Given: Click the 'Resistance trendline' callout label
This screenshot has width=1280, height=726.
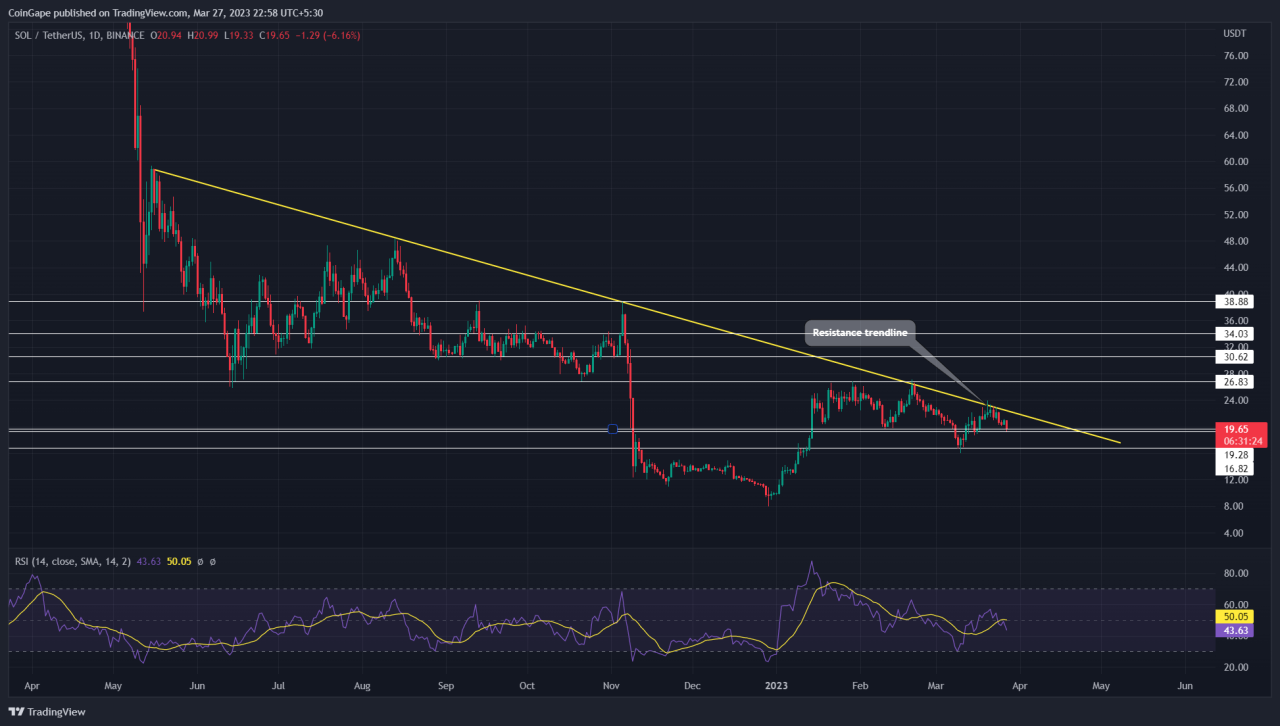Looking at the screenshot, I should [x=859, y=332].
